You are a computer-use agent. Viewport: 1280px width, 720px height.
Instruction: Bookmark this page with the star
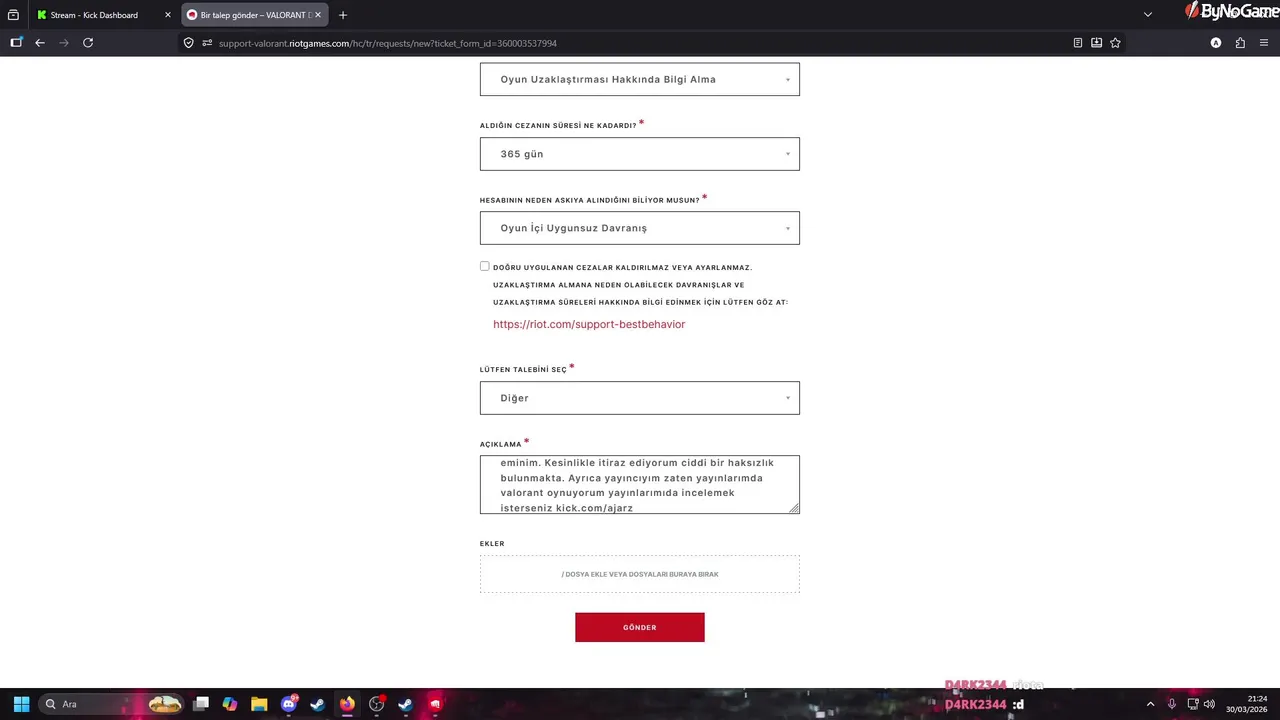pos(1115,43)
